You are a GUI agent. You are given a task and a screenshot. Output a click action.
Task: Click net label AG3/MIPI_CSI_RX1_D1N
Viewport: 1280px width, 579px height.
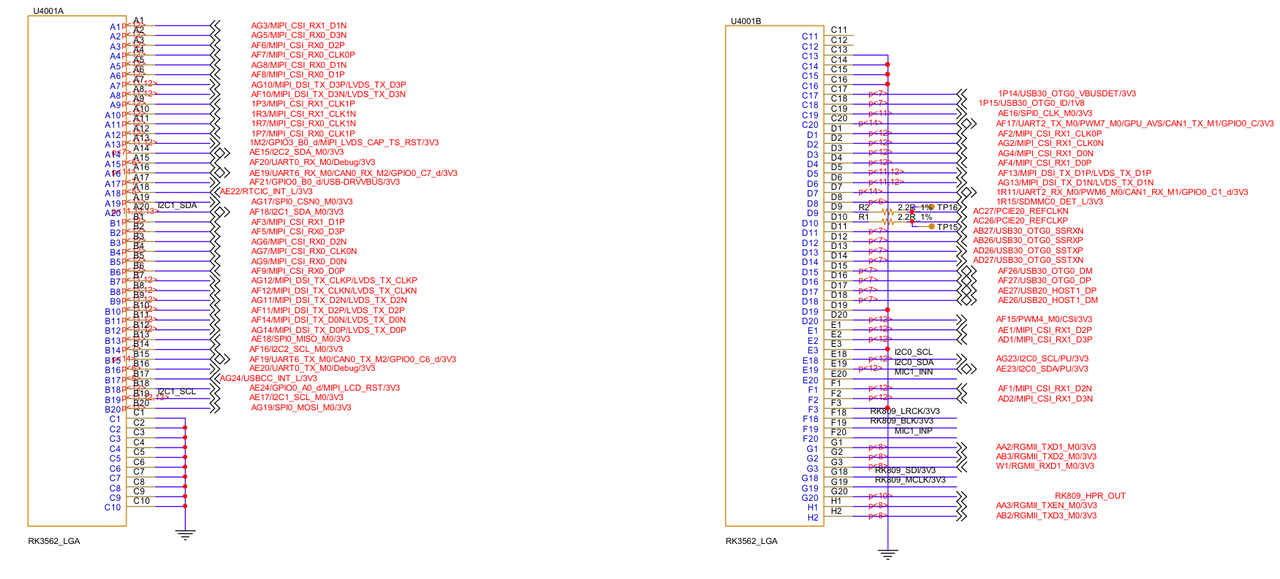299,25
